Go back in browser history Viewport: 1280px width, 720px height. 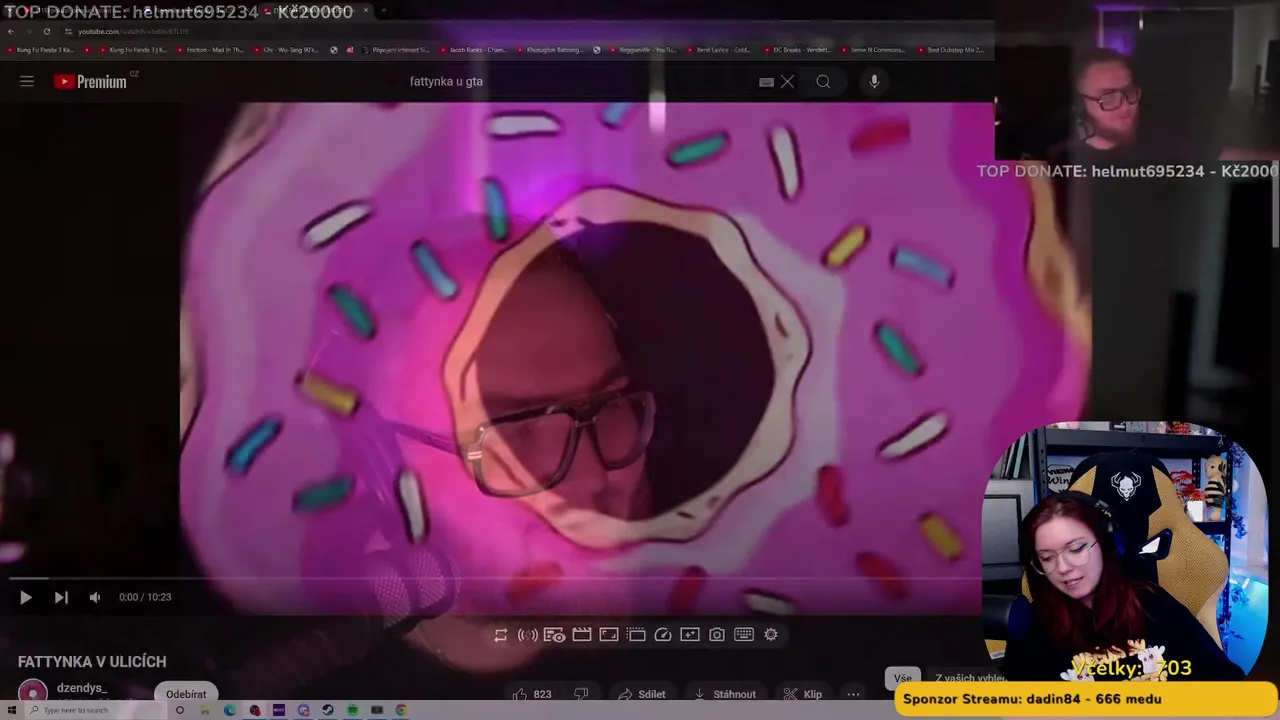coord(11,31)
